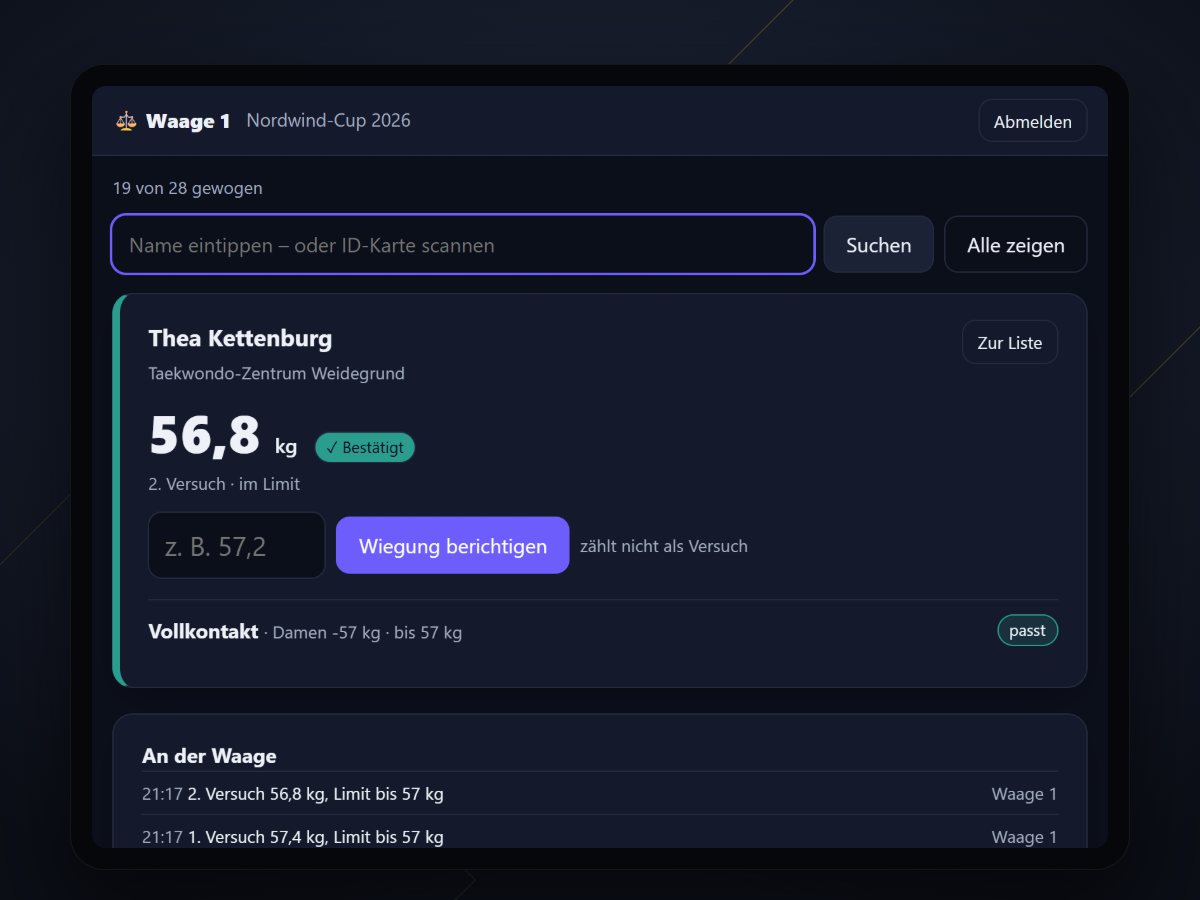This screenshot has height=900, width=1200.
Task: Click the '2. Versuch · im Limit' note
Action: click(x=224, y=483)
